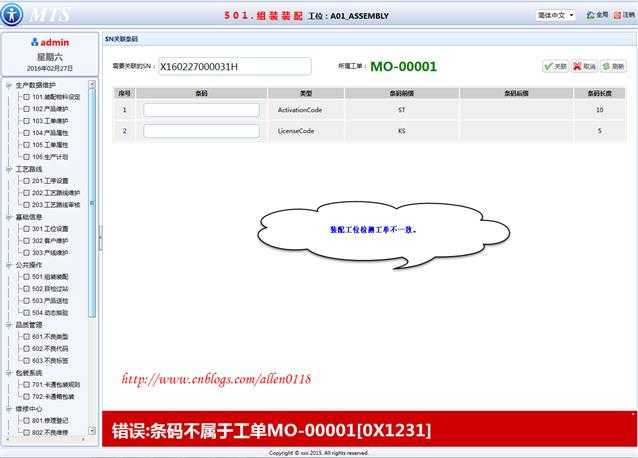
Task: Click barcode input for ActivationCode row
Action: 201,110
